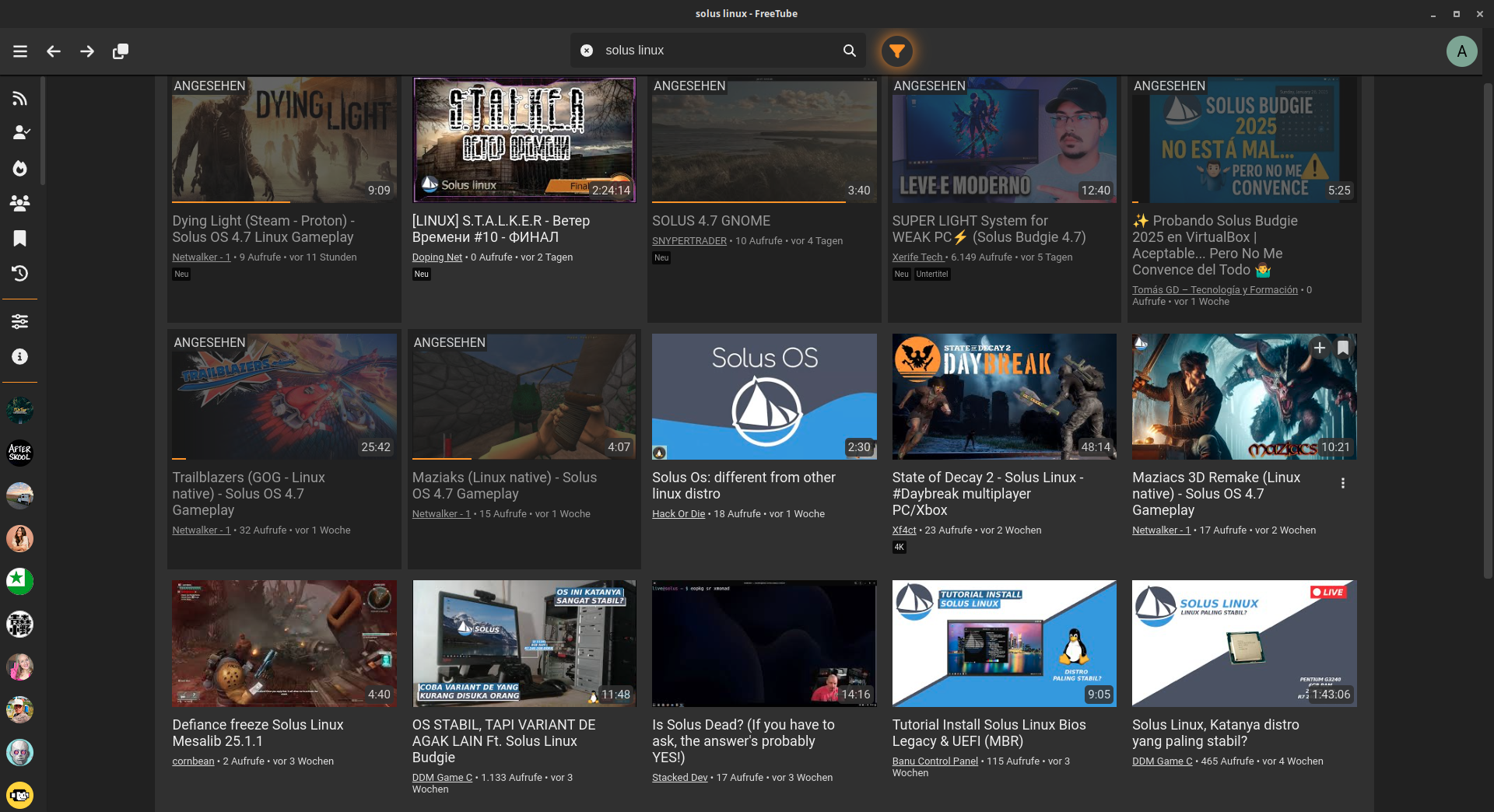Open Playlists bookmark icon in sidebar
Image resolution: width=1494 pixels, height=812 pixels.
[20, 238]
